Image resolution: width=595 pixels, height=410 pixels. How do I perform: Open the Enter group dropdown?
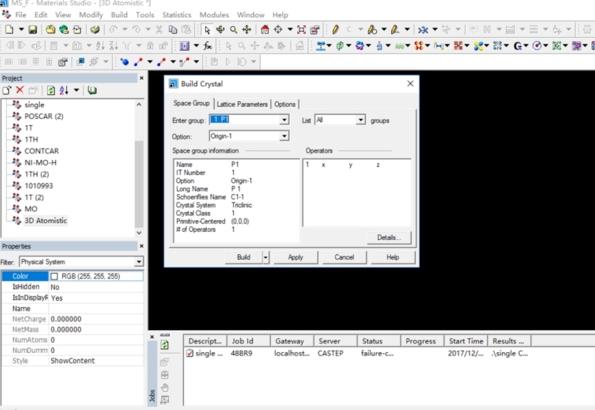click(284, 120)
